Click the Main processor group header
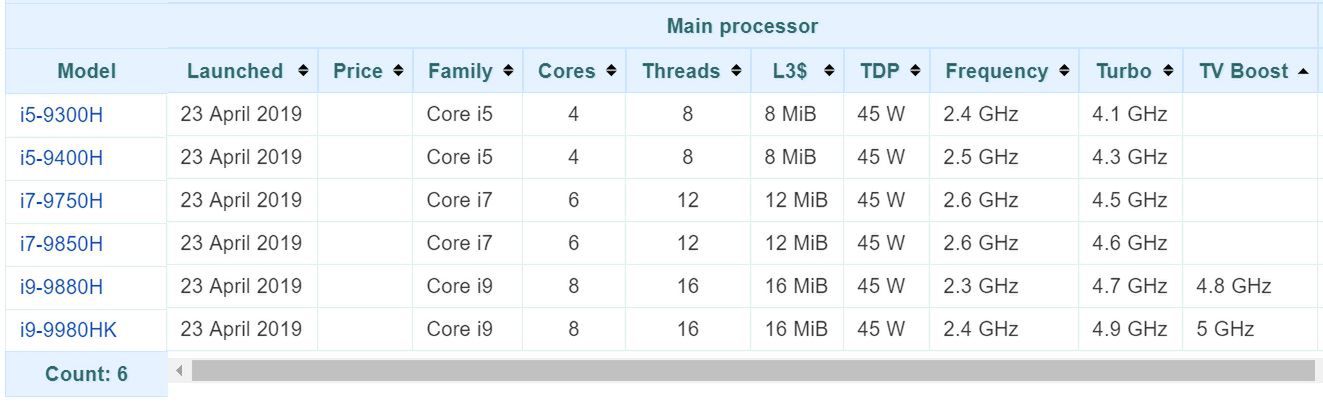 coord(742,26)
